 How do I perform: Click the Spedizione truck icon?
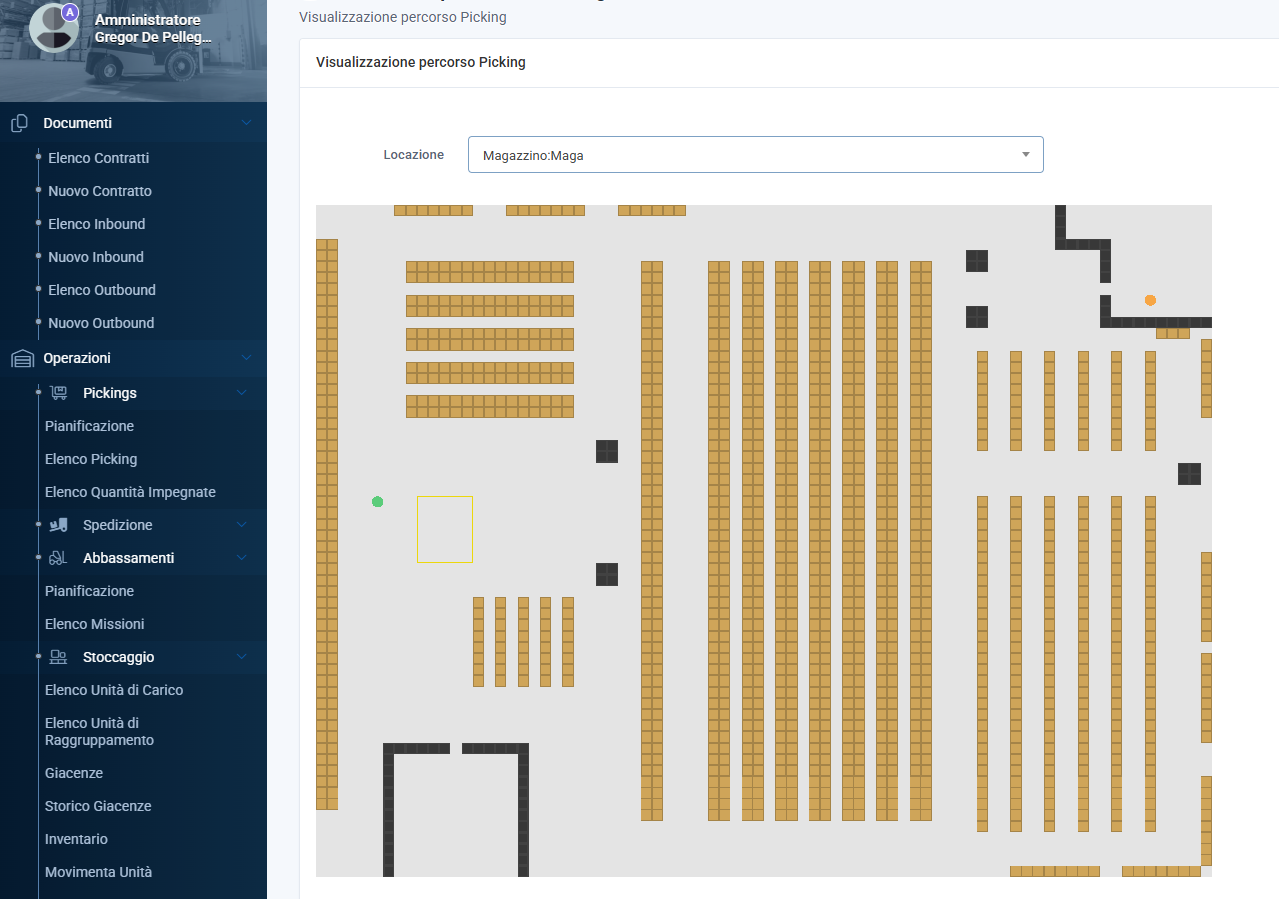(59, 525)
